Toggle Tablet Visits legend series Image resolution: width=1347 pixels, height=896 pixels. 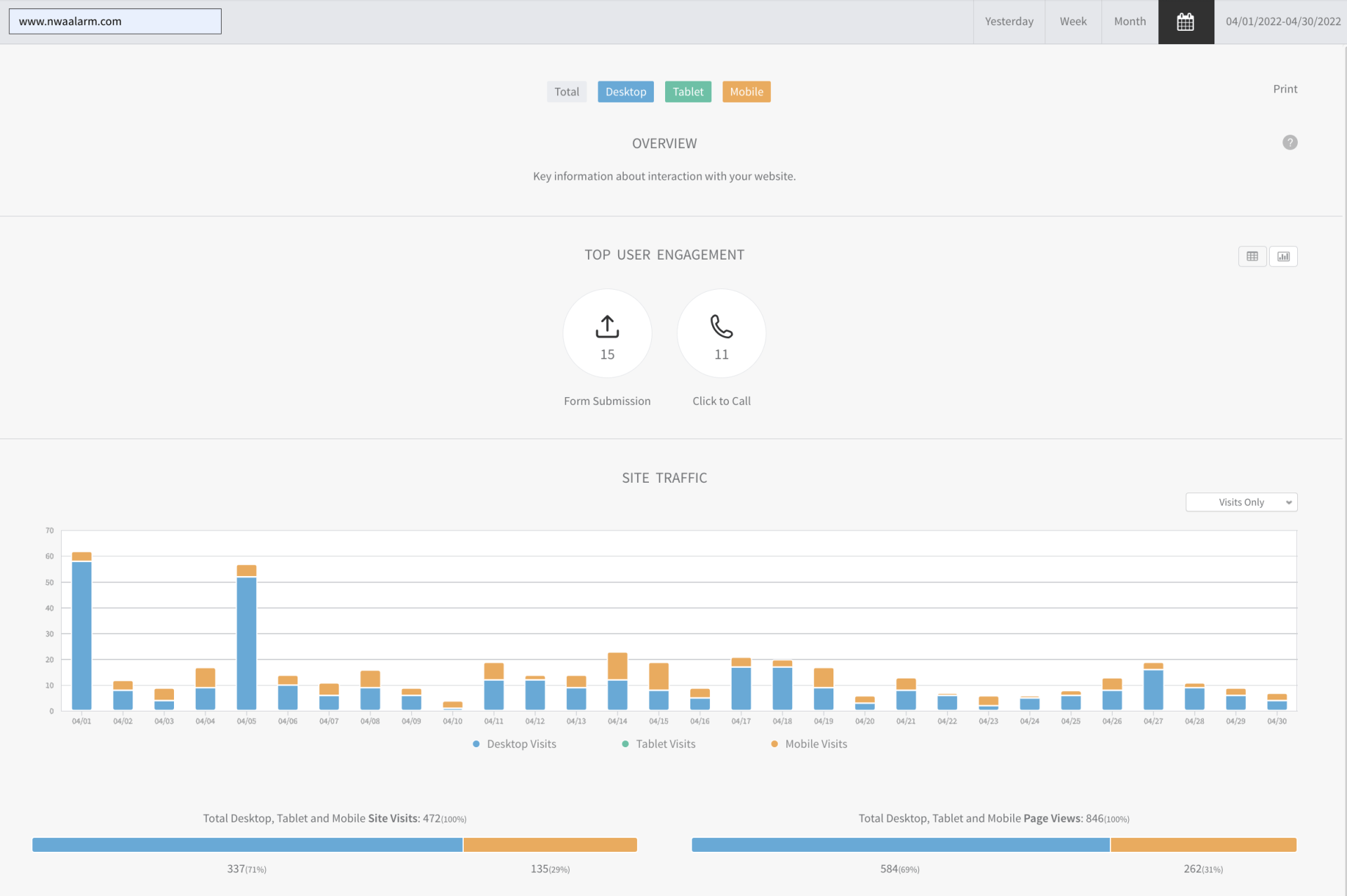pos(664,744)
